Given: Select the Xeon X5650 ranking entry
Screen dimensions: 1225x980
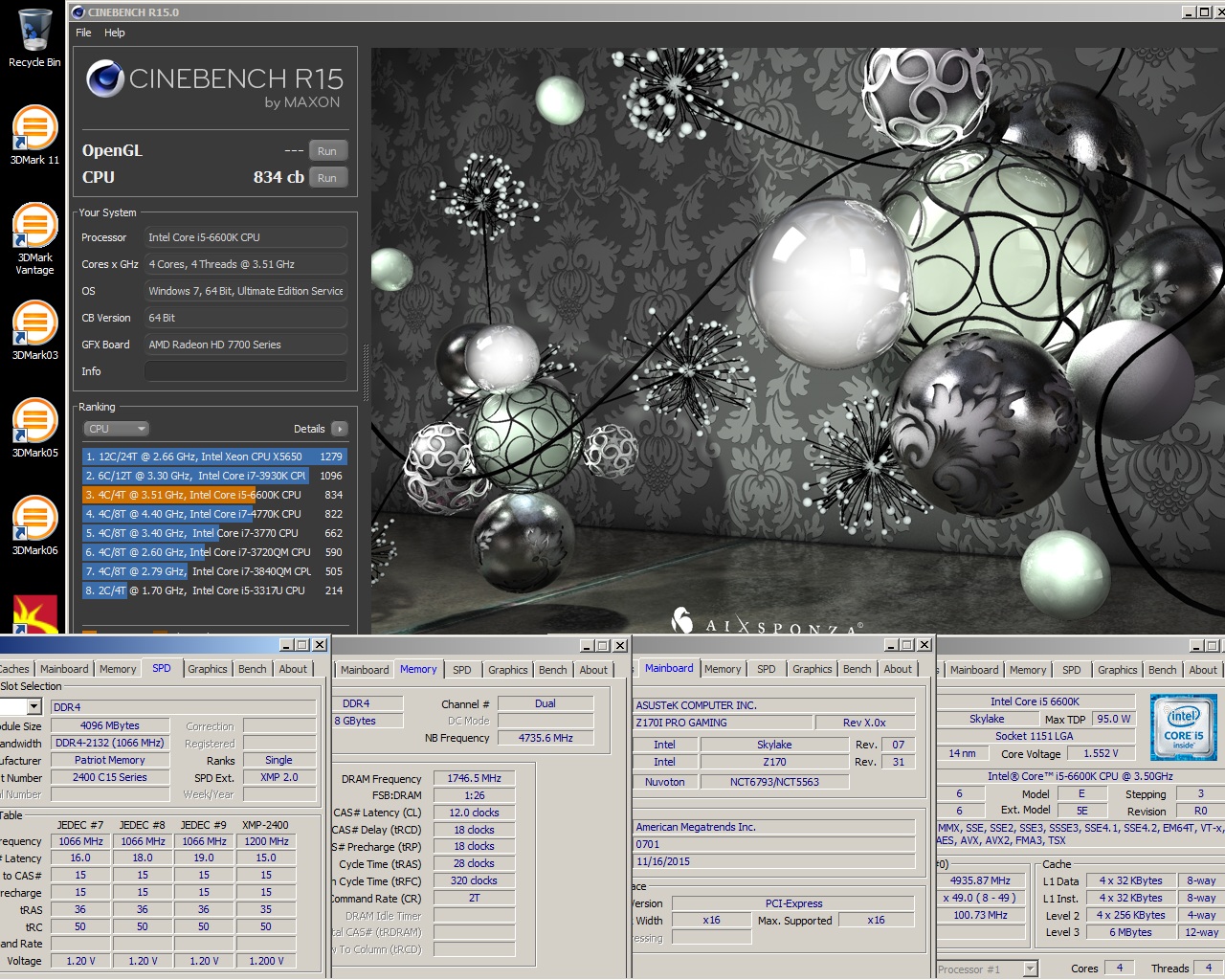Looking at the screenshot, I should coord(214,457).
